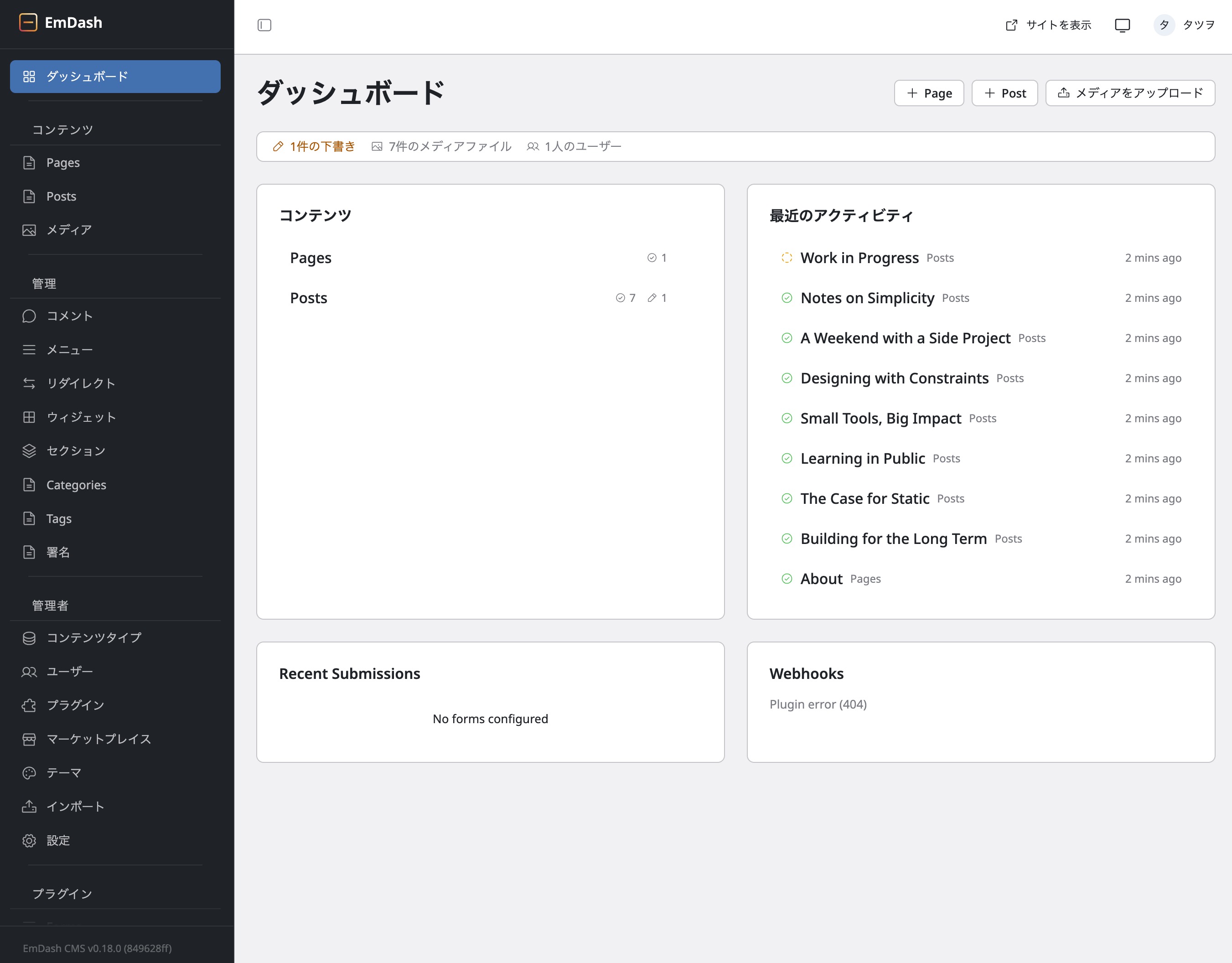
Task: Click the published check icon beside Notes on Simplicity
Action: point(787,298)
